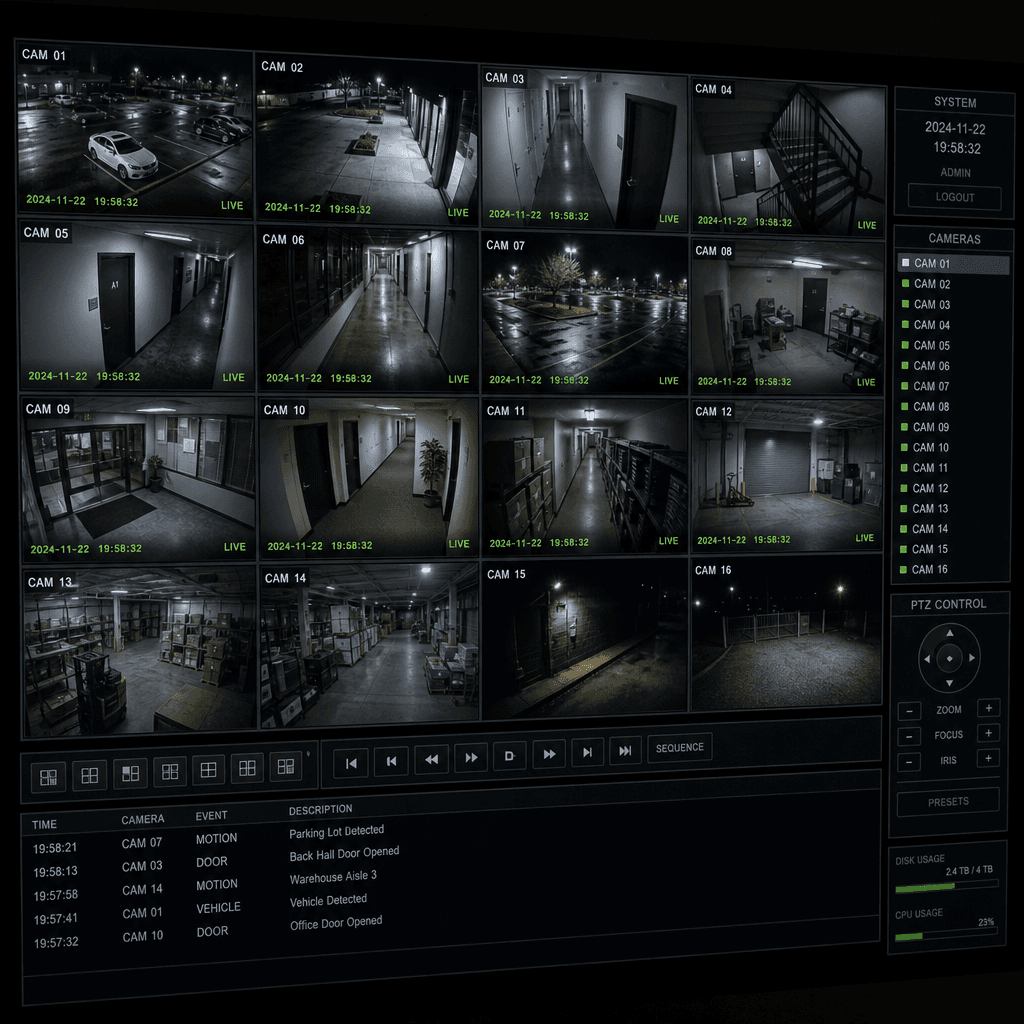Step back one frame in playback
The height and width of the screenshot is (1024, 1024).
click(391, 761)
